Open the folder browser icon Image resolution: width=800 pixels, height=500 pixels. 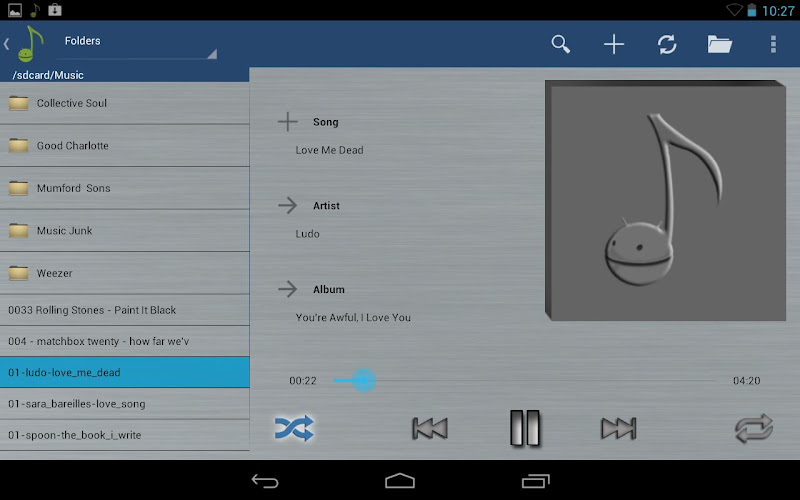point(720,44)
